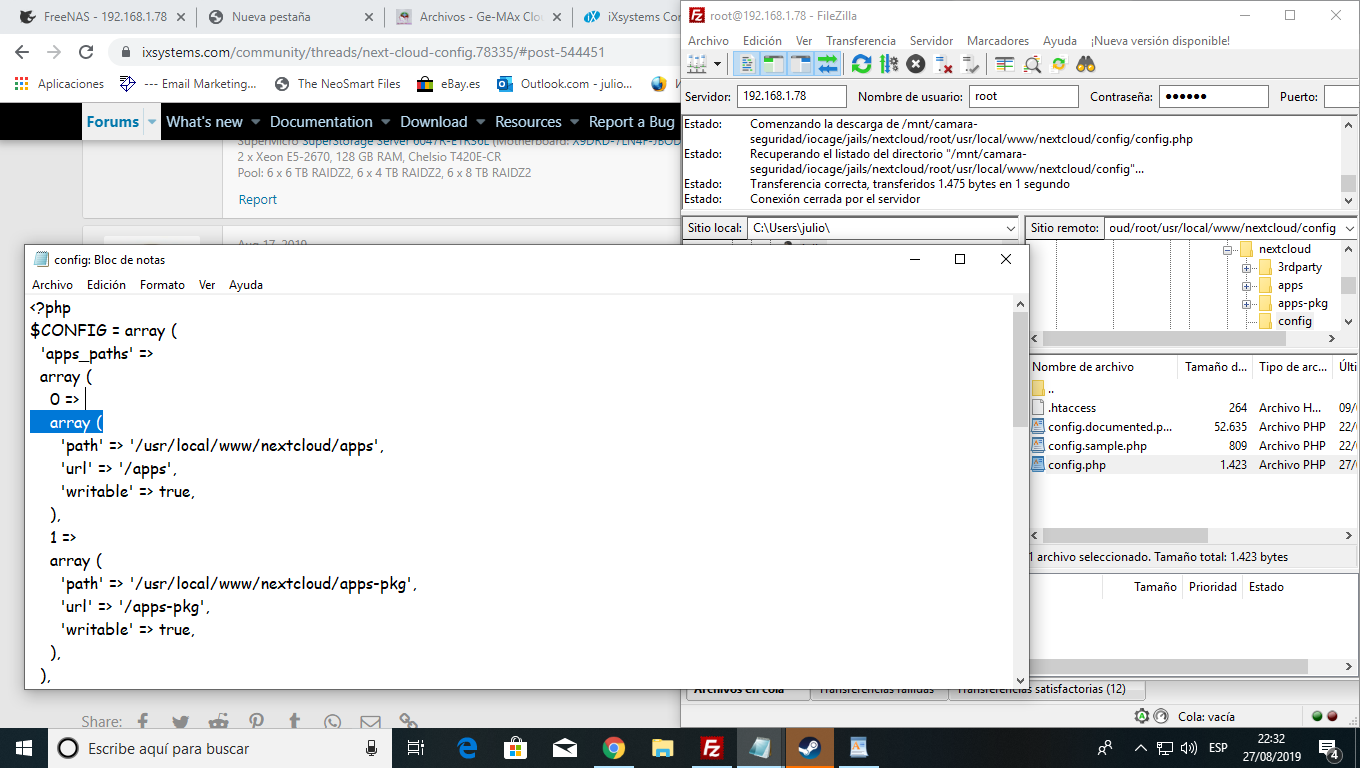This screenshot has width=1360, height=768.
Task: Refresh file and folder lists in FileZilla
Action: coord(861,64)
